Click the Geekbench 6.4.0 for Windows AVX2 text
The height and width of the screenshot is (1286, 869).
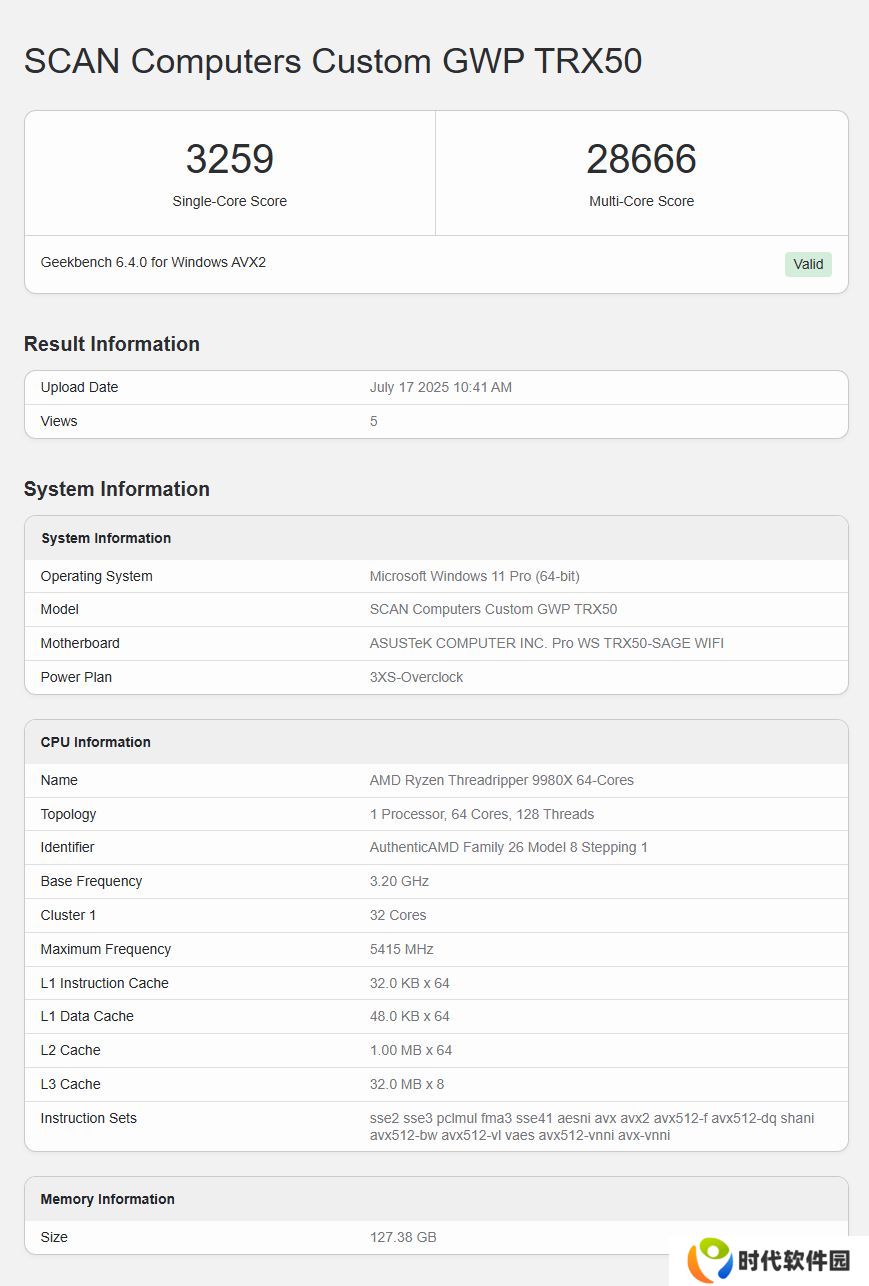tap(153, 262)
